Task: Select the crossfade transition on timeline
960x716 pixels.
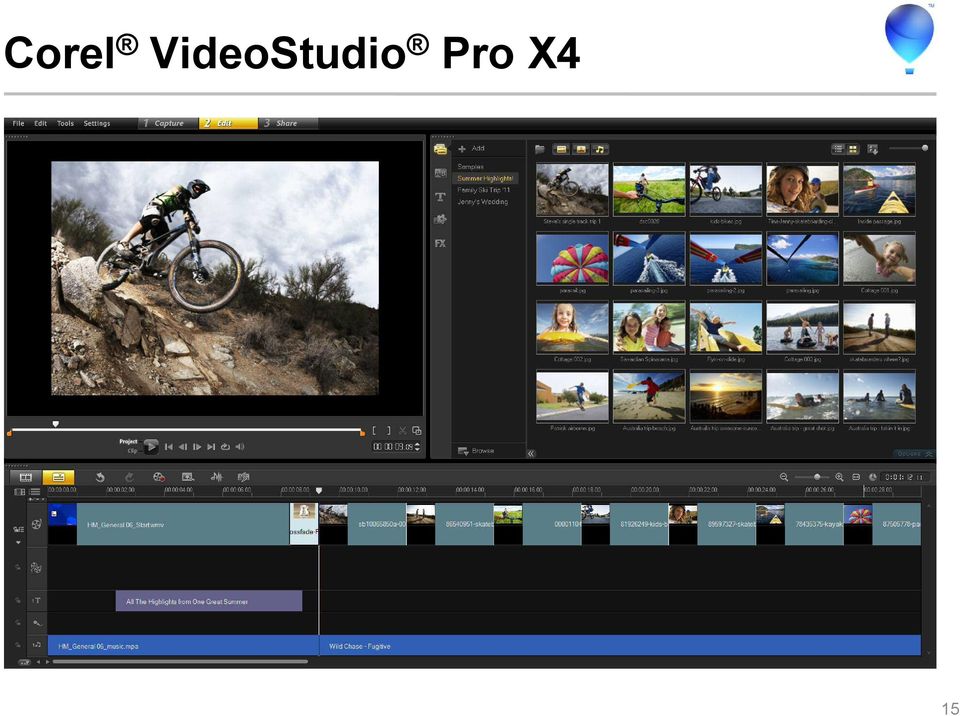Action: [x=304, y=524]
